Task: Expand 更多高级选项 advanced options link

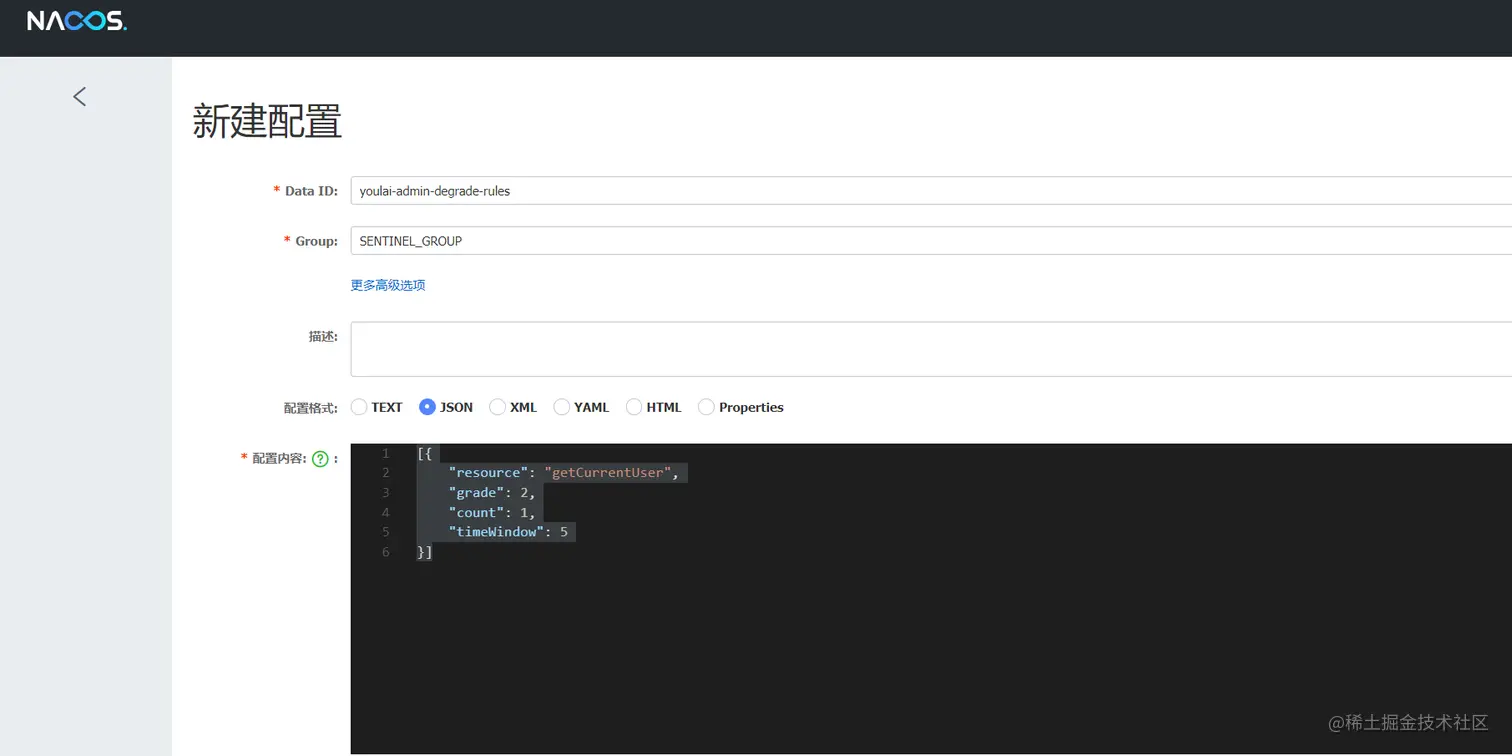Action: point(388,285)
